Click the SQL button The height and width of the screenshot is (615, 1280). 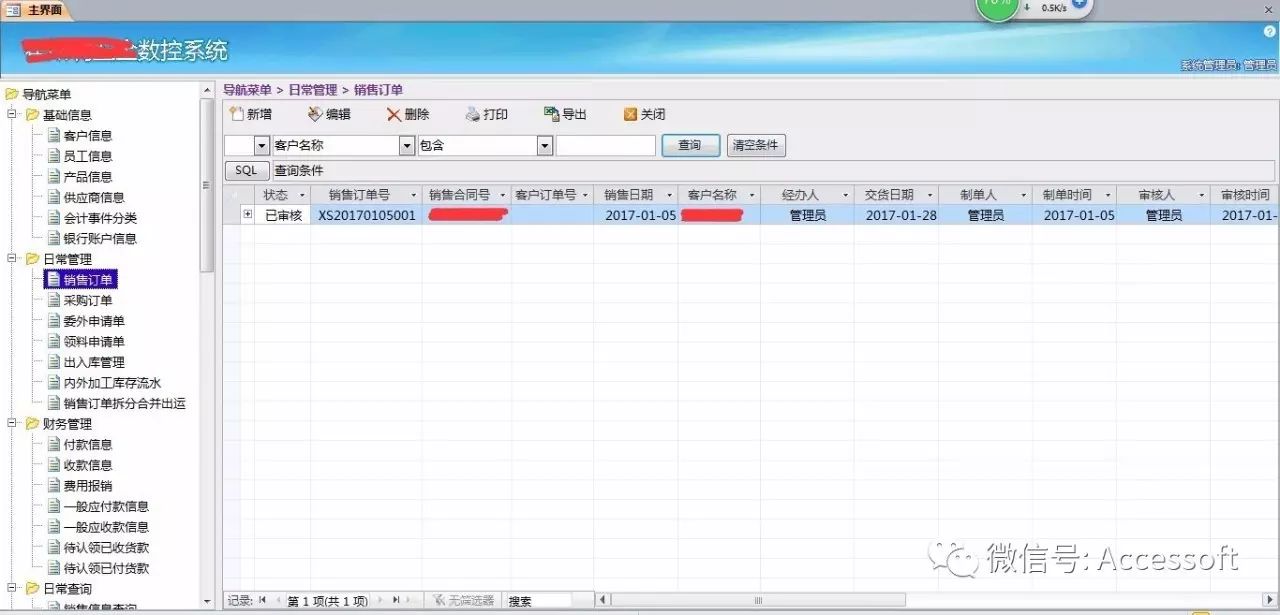click(x=247, y=171)
